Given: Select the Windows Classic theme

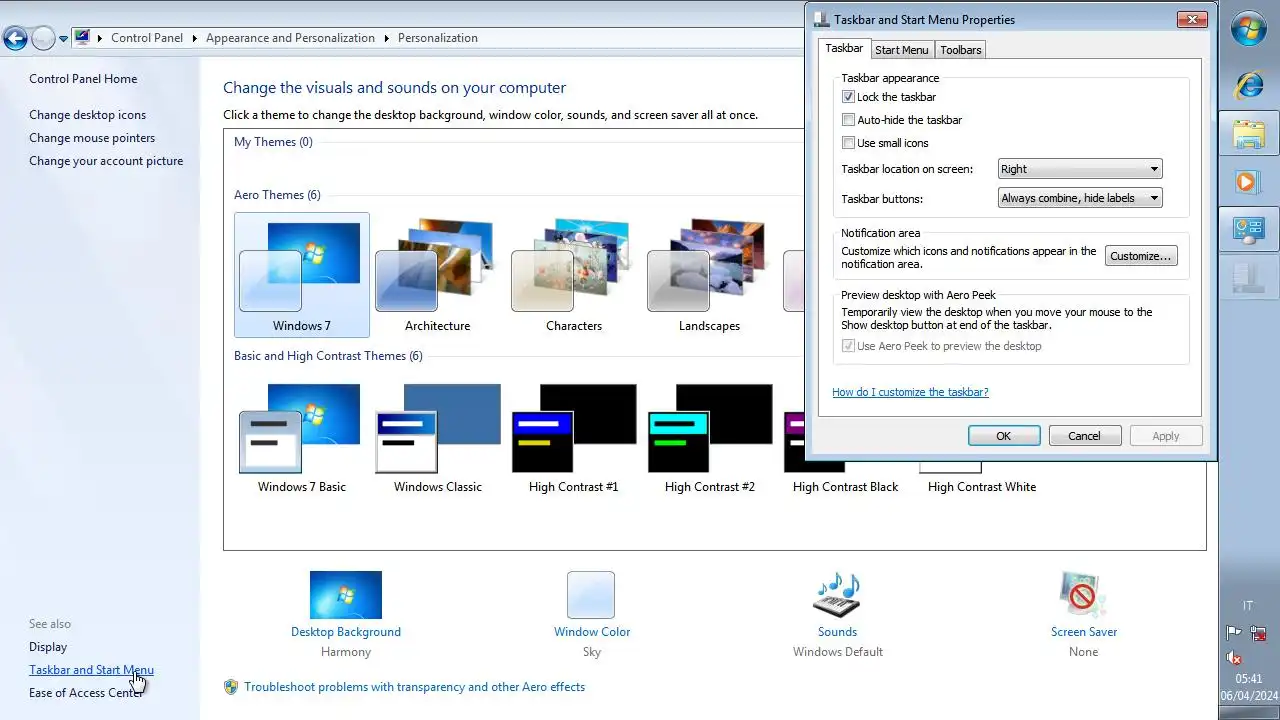Looking at the screenshot, I should pos(437,438).
